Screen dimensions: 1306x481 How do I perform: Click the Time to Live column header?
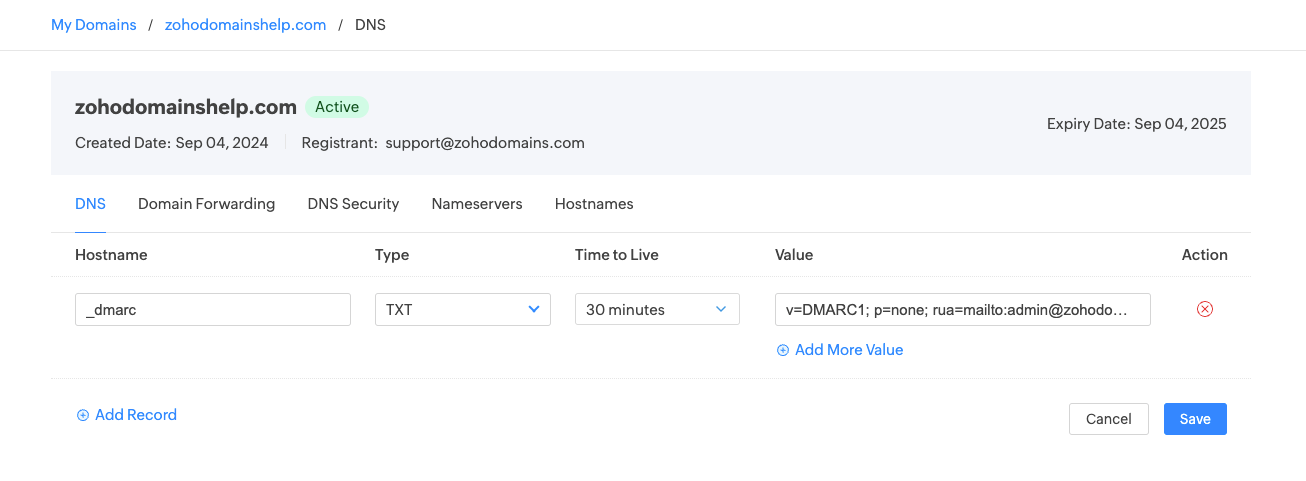click(617, 254)
